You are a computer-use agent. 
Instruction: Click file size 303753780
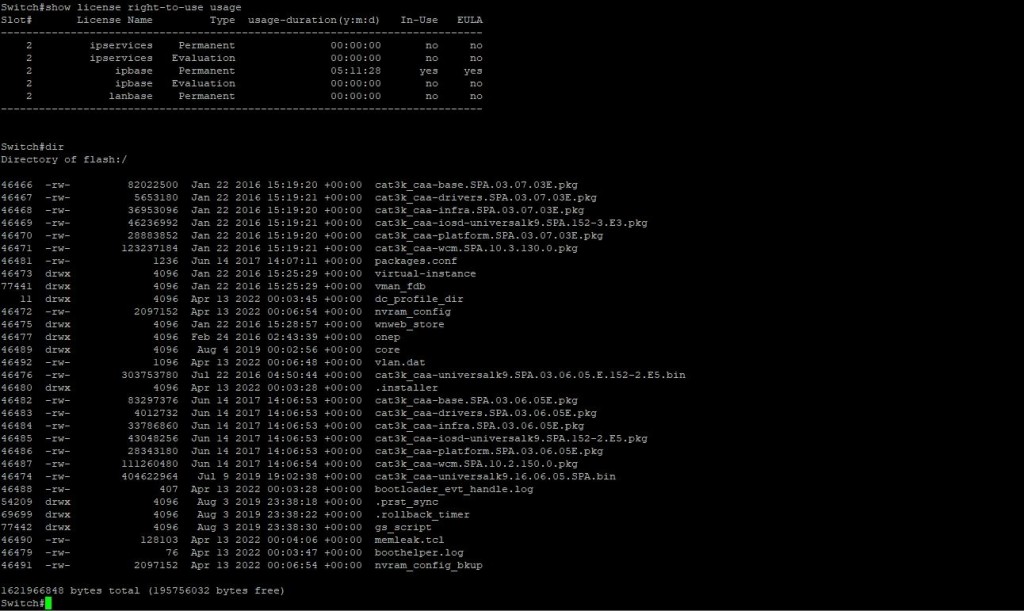pyautogui.click(x=150, y=375)
